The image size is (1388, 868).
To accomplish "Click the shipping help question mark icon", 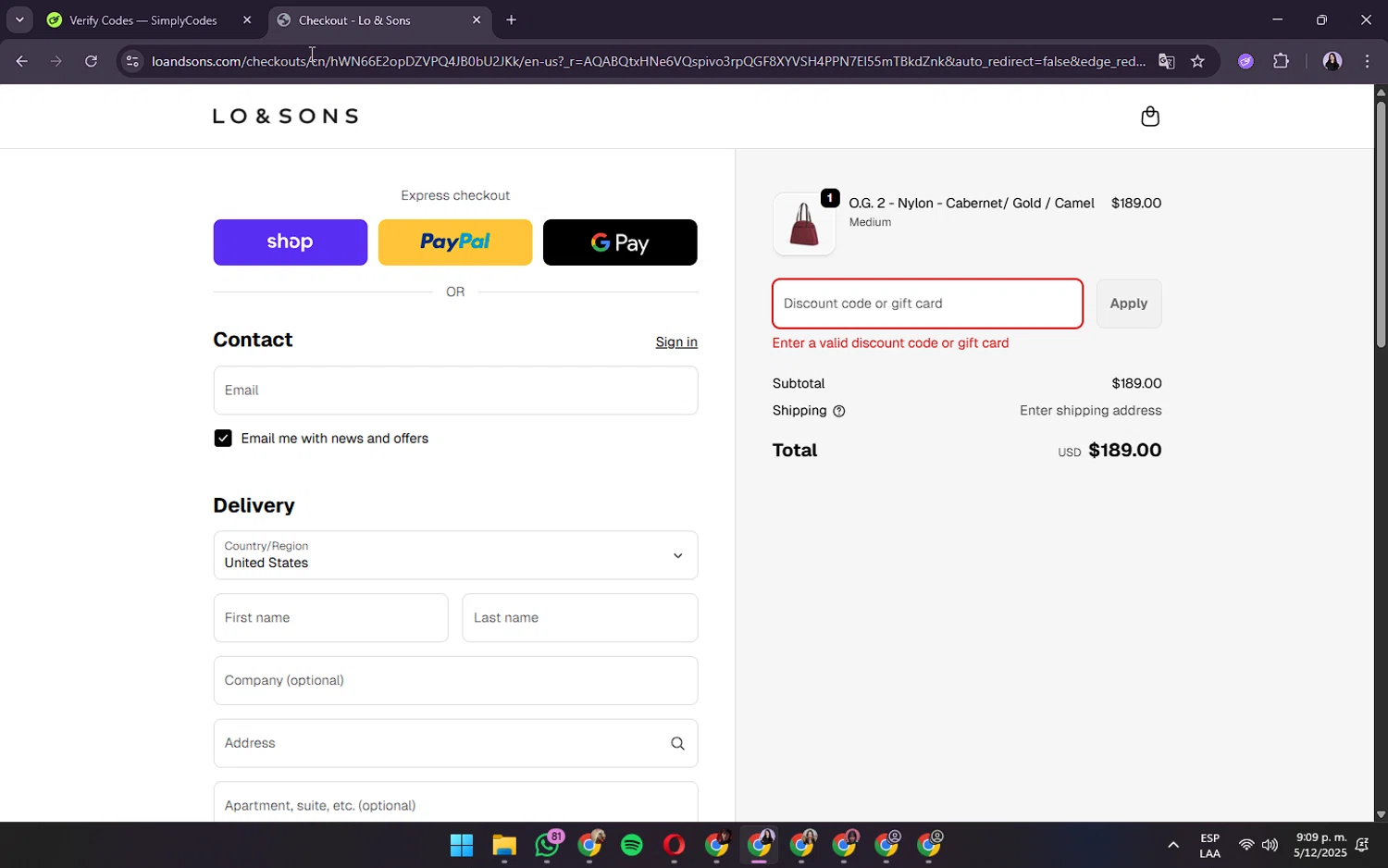I will [839, 412].
